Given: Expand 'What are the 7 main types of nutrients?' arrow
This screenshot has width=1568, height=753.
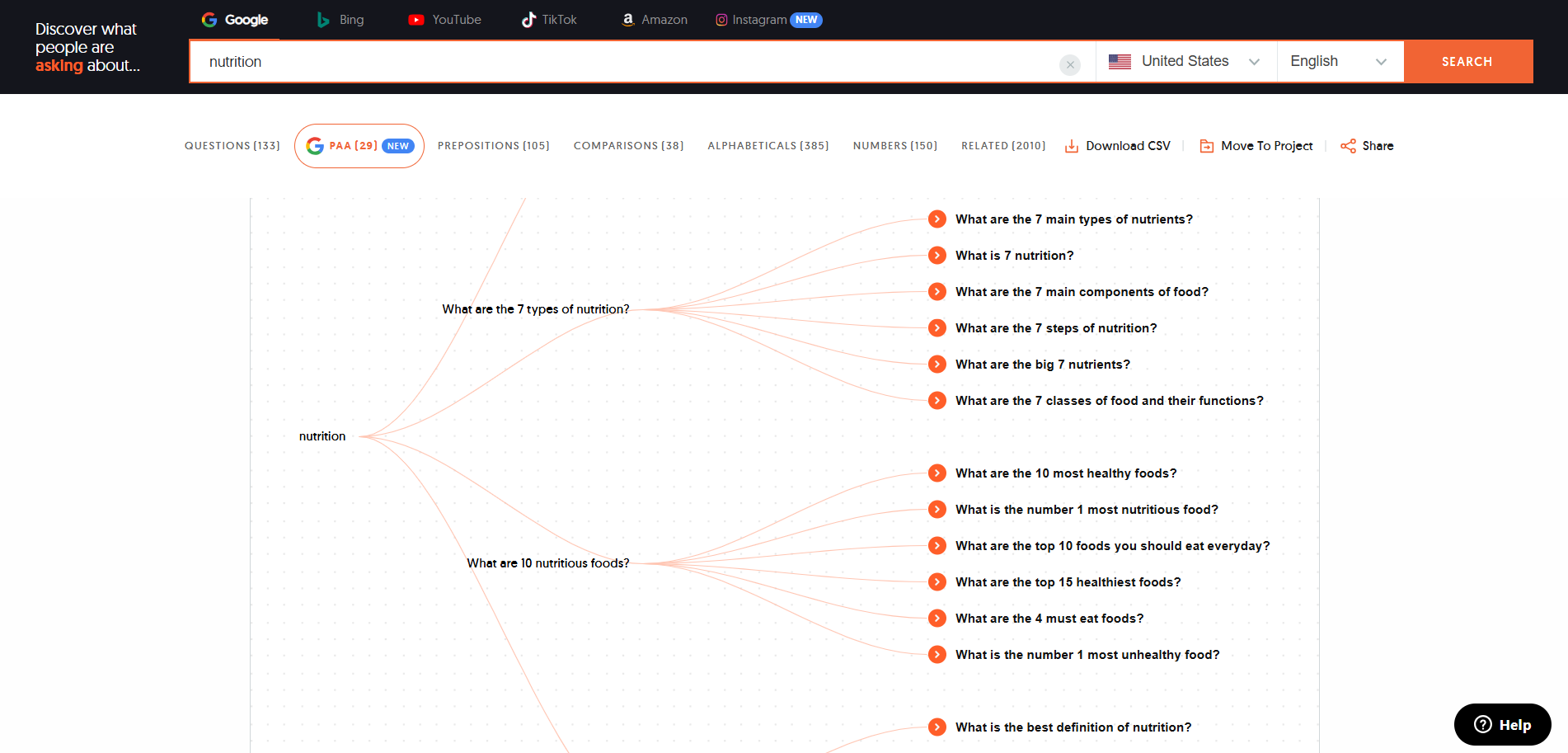Looking at the screenshot, I should click(937, 219).
